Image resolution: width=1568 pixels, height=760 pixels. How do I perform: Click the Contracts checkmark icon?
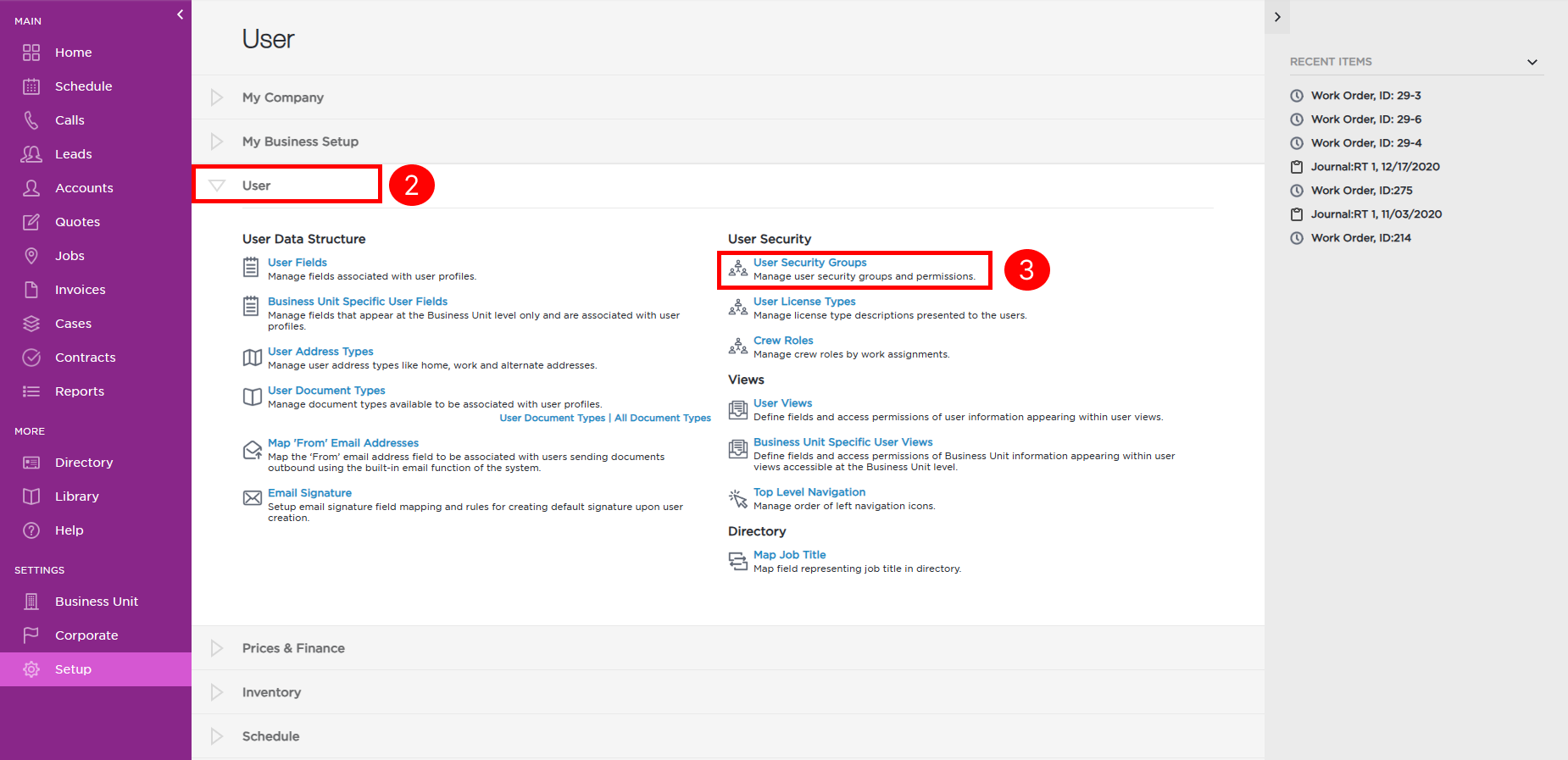coord(31,358)
